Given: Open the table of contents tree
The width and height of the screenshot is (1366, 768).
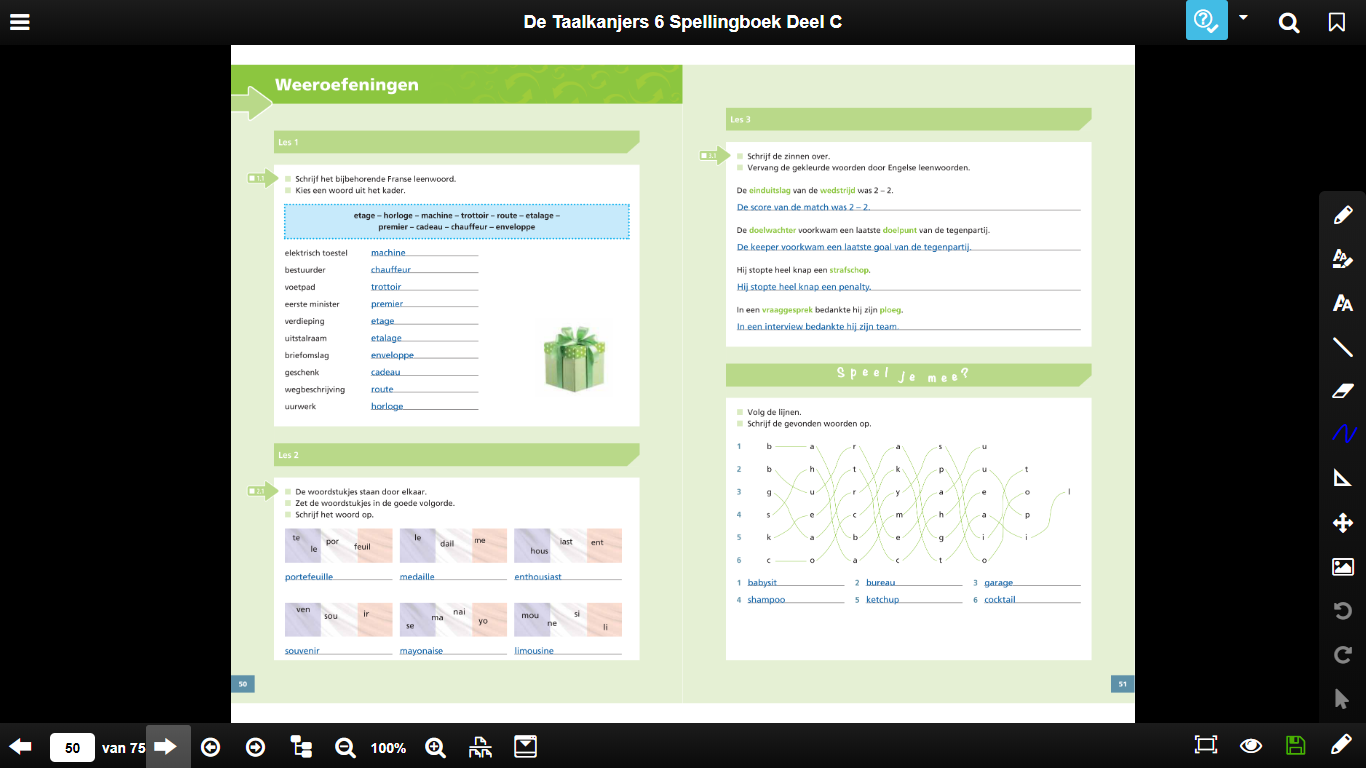Looking at the screenshot, I should point(301,747).
